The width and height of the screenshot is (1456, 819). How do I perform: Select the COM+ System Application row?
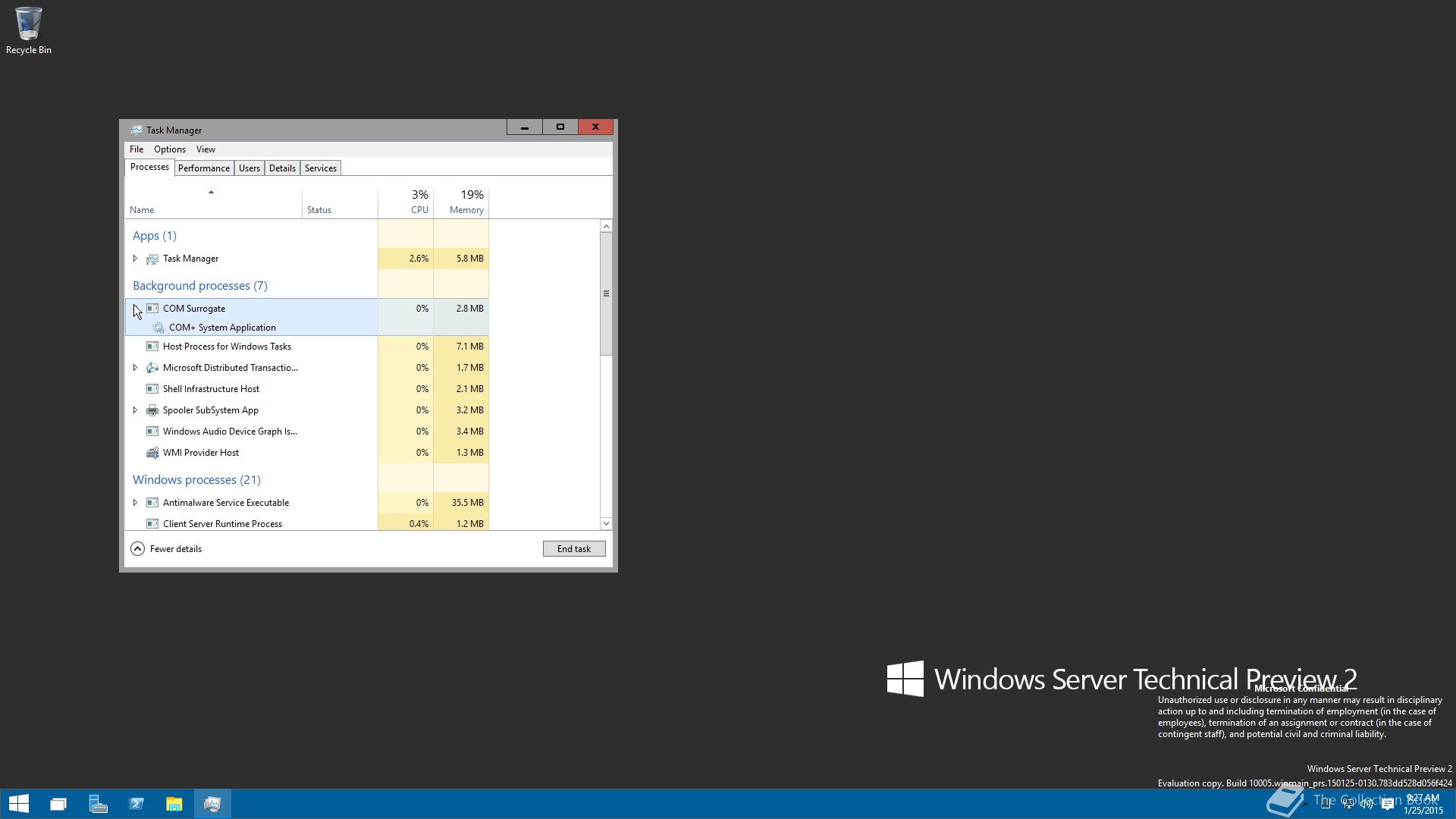[306, 328]
